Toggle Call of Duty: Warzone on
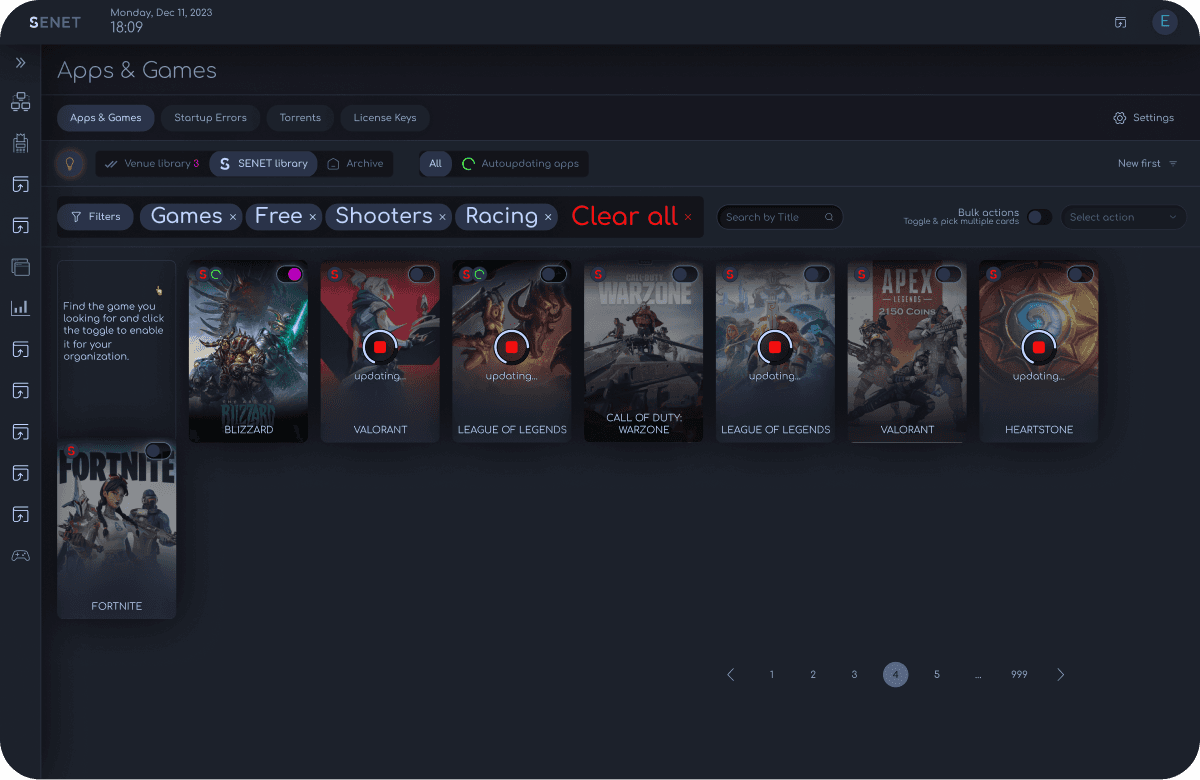 click(685, 274)
